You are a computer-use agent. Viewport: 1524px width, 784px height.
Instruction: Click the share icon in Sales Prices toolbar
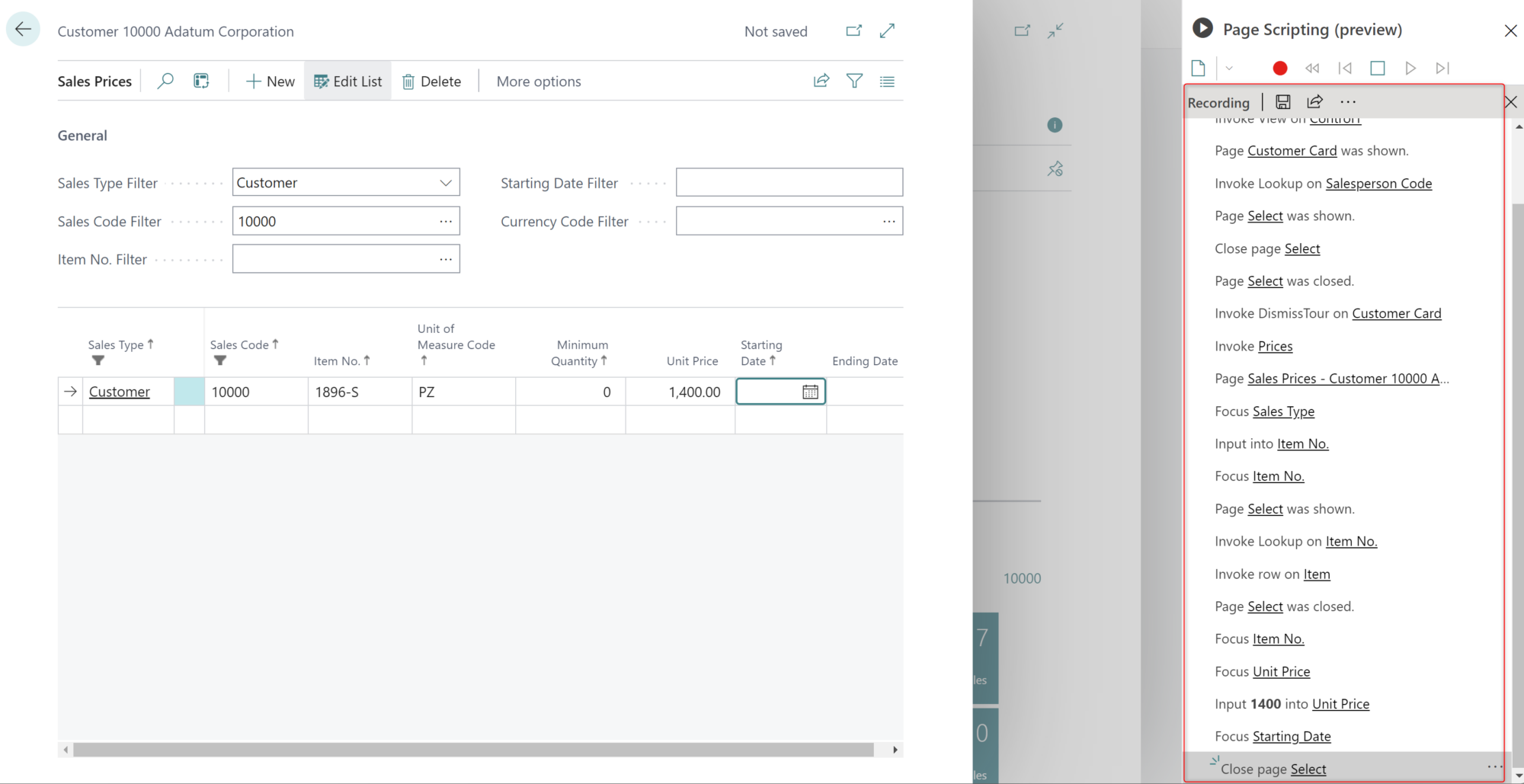(x=821, y=81)
